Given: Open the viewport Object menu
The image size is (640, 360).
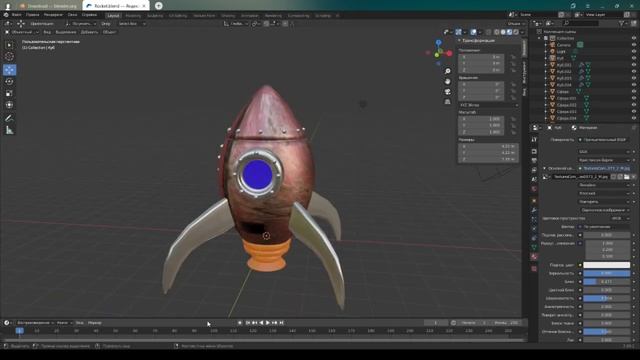Looking at the screenshot, I should tap(109, 32).
